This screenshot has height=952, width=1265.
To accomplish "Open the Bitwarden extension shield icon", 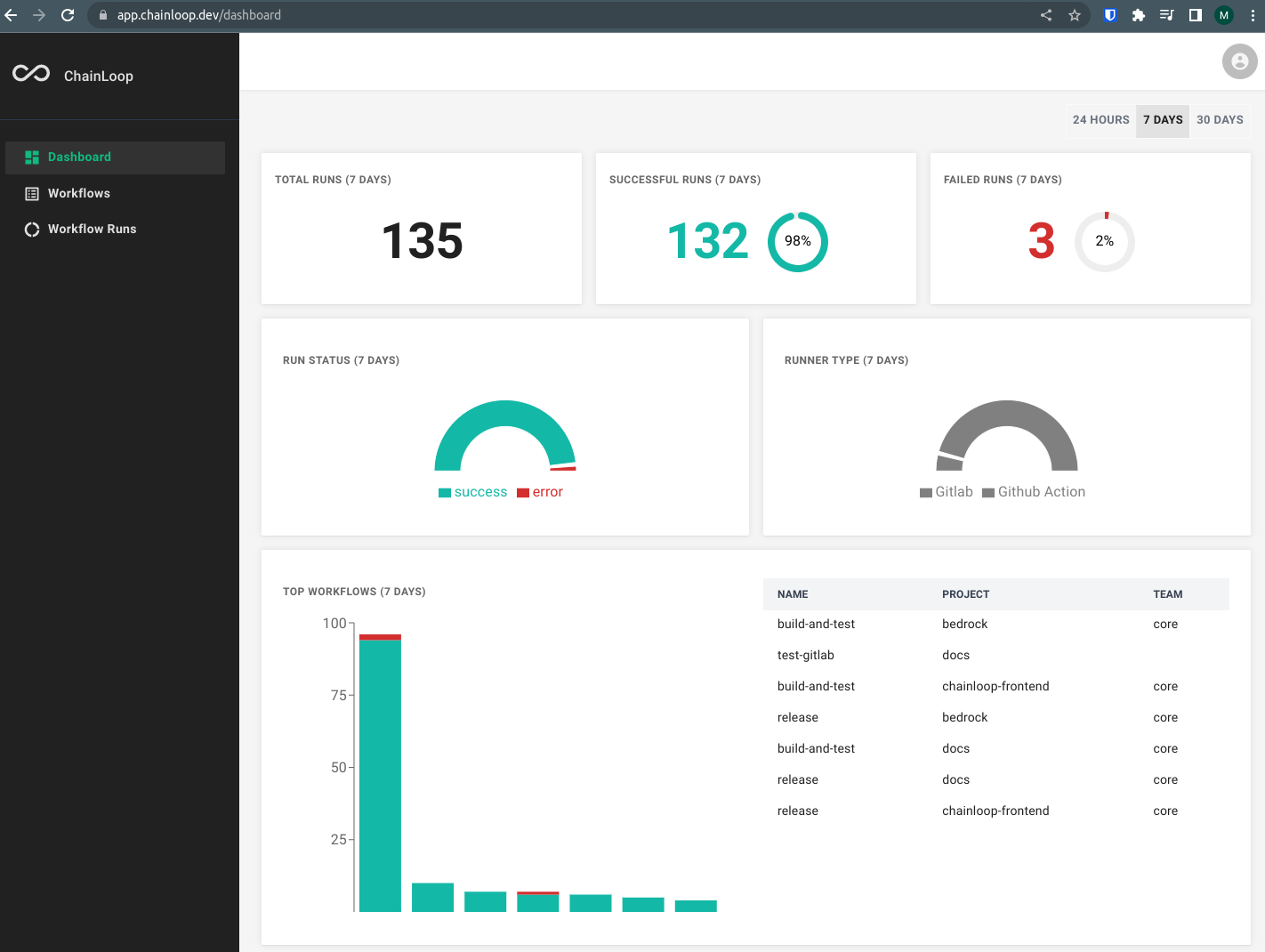I will [x=1109, y=15].
